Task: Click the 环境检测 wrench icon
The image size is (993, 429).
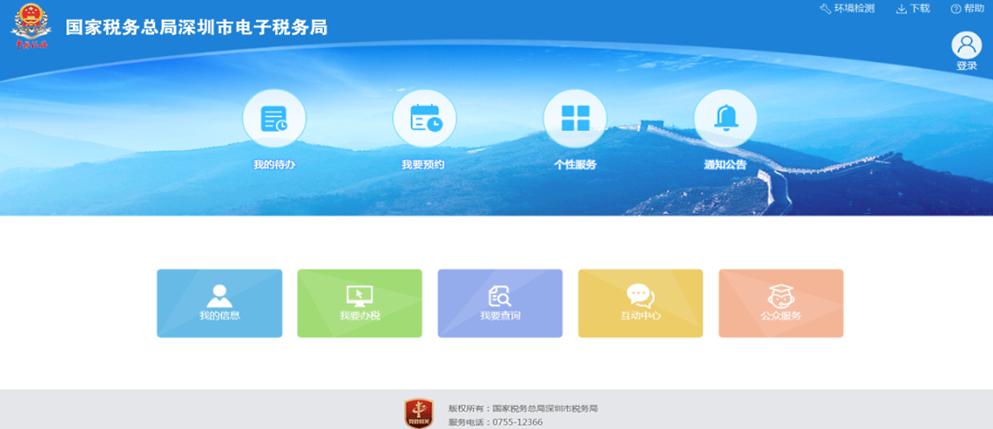Action: coord(825,9)
